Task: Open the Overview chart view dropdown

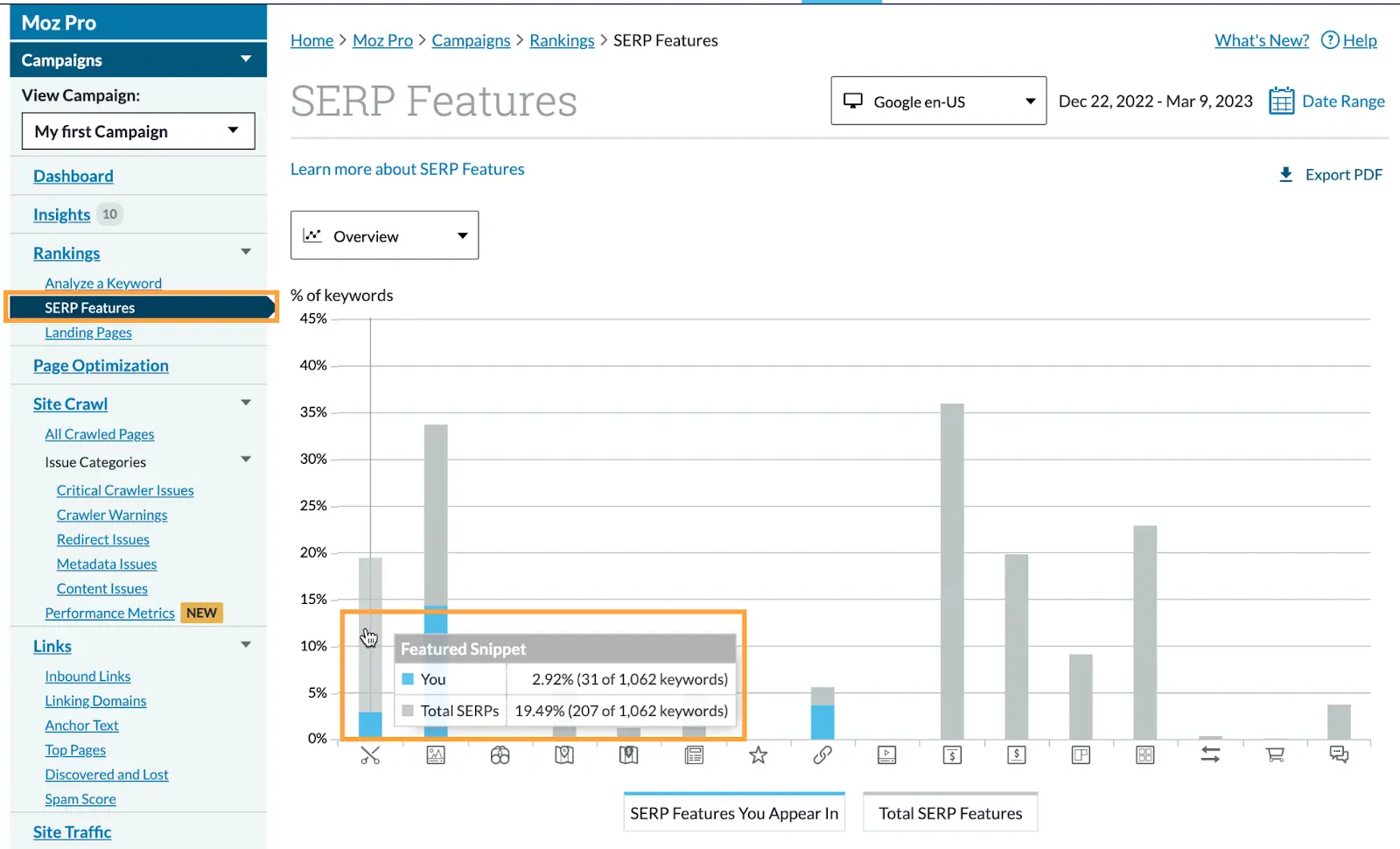Action: click(x=384, y=235)
